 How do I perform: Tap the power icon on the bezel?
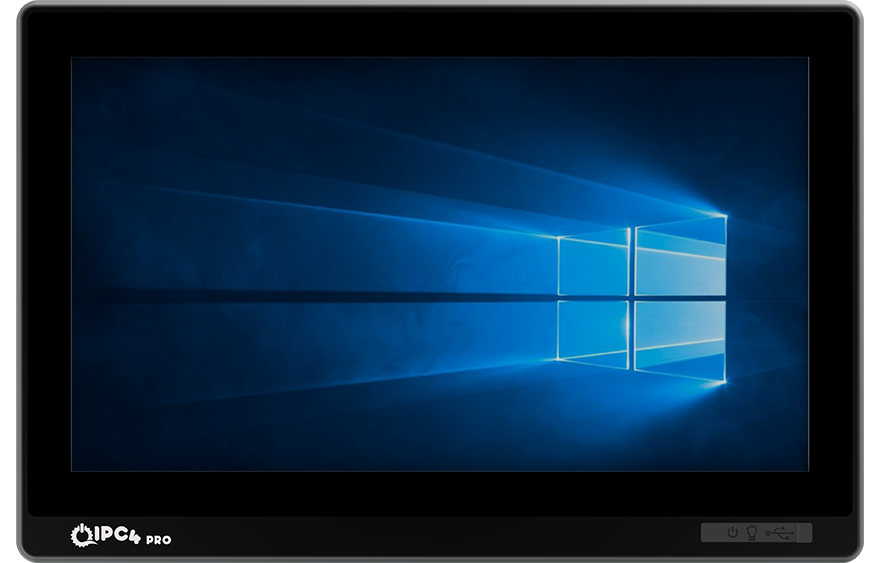coord(732,532)
